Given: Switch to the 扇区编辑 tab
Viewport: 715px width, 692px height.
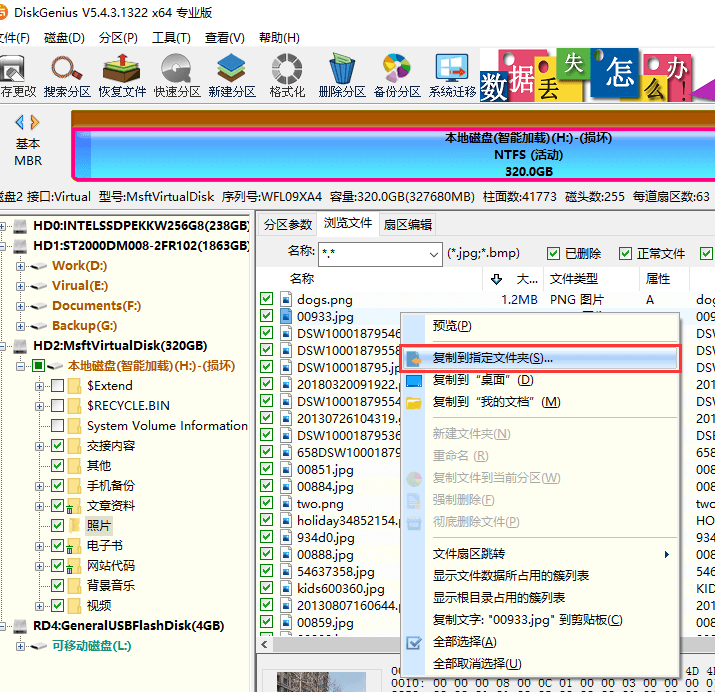Looking at the screenshot, I should click(x=407, y=224).
